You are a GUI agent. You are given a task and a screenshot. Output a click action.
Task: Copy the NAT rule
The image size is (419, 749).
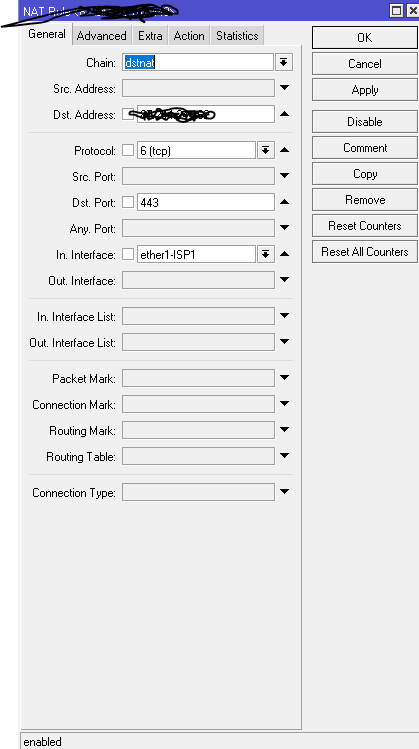[x=365, y=174]
